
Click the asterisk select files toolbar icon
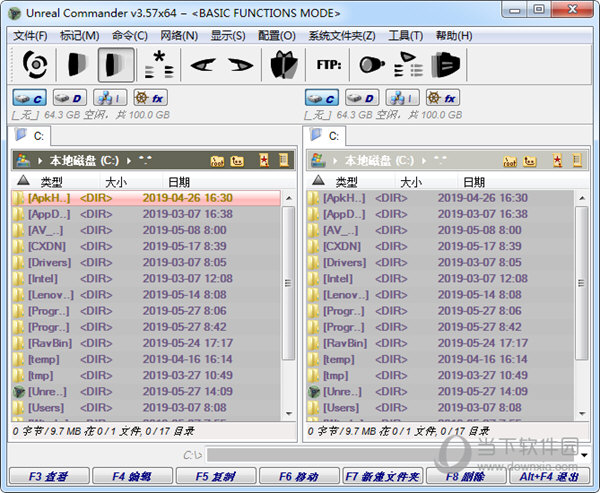[x=159, y=64]
